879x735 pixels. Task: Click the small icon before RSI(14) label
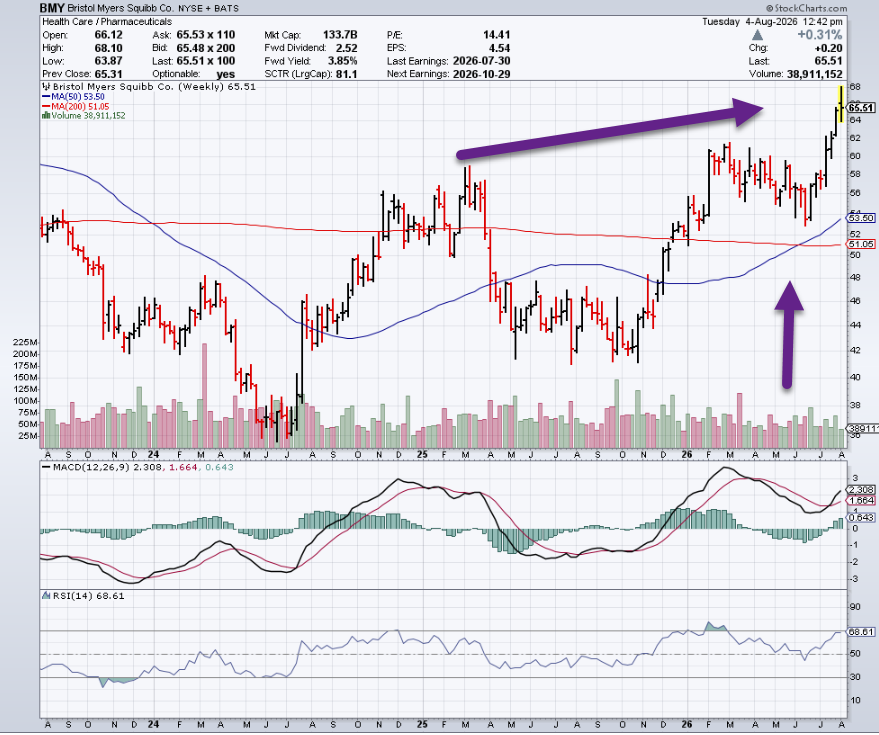click(x=46, y=595)
